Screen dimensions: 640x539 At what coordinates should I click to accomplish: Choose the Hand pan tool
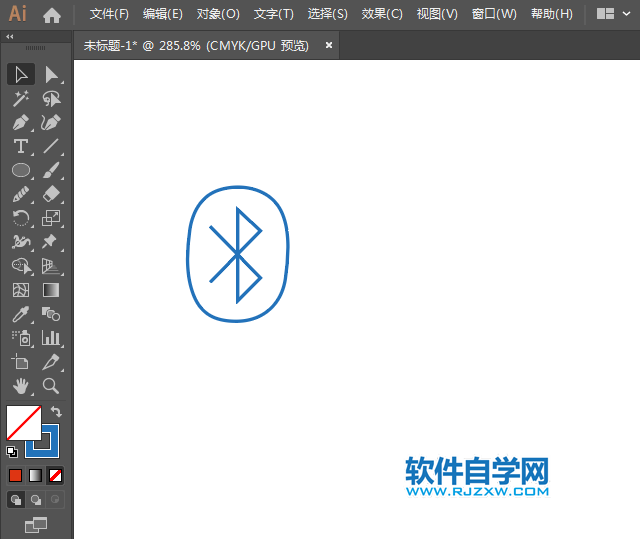click(20, 386)
